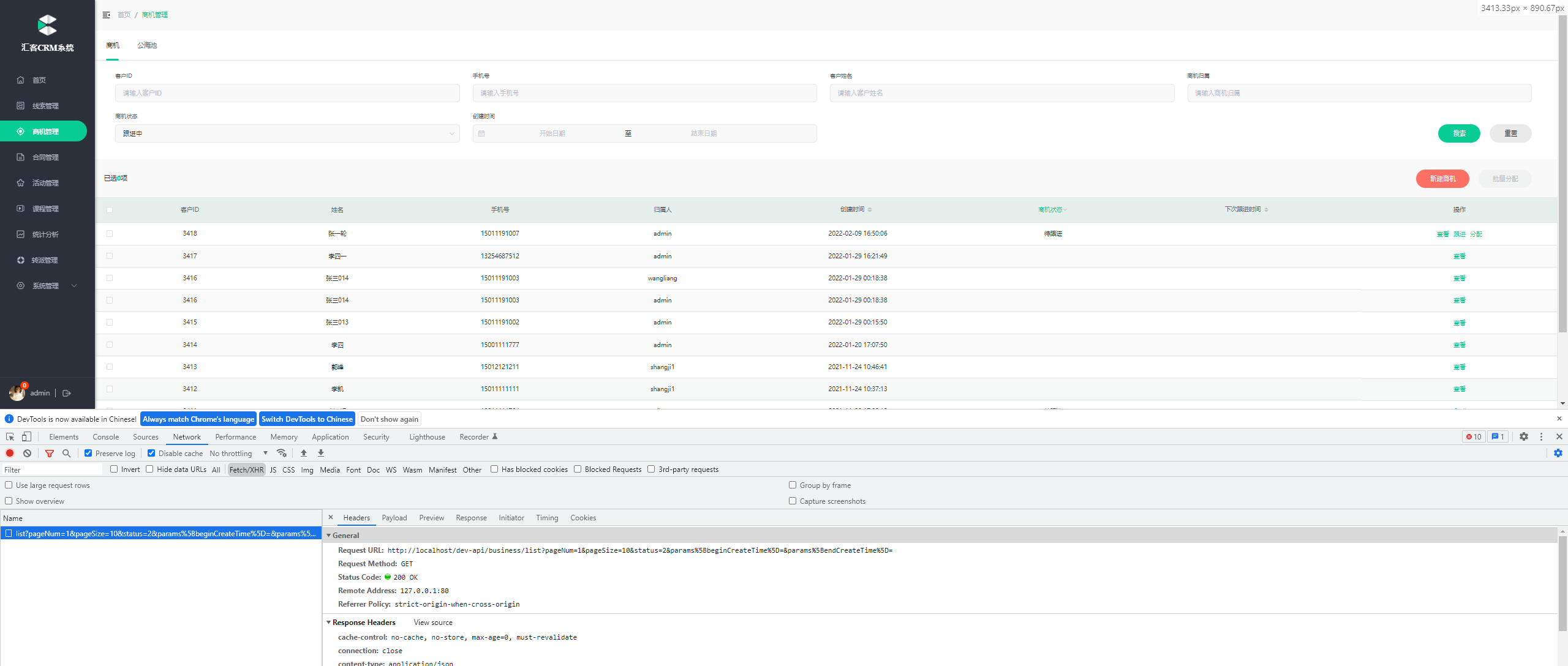Activate DevTools inspect element picker
The image size is (1568, 666).
tap(10, 436)
